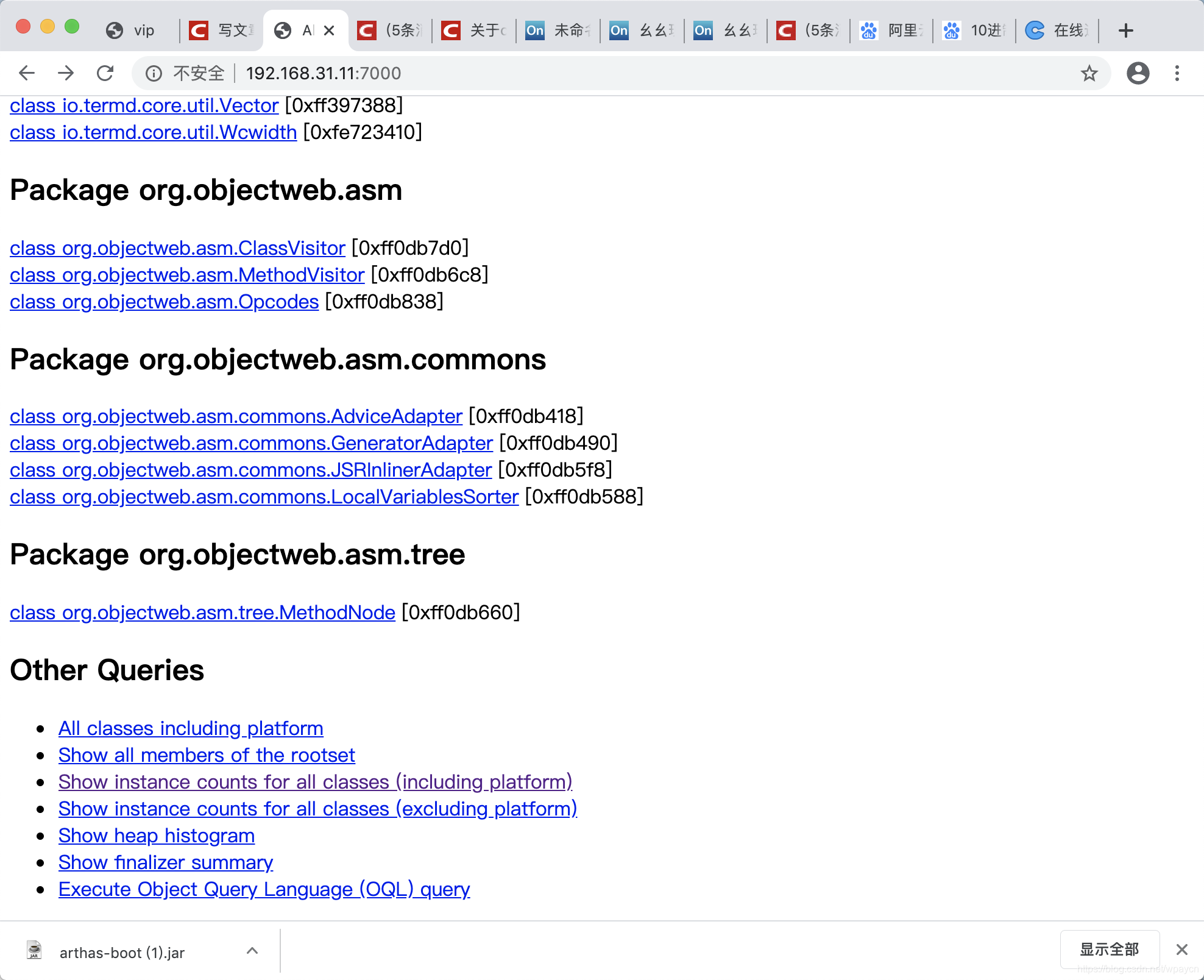Open org.objectweb.asm.Opcodes class link

click(165, 302)
